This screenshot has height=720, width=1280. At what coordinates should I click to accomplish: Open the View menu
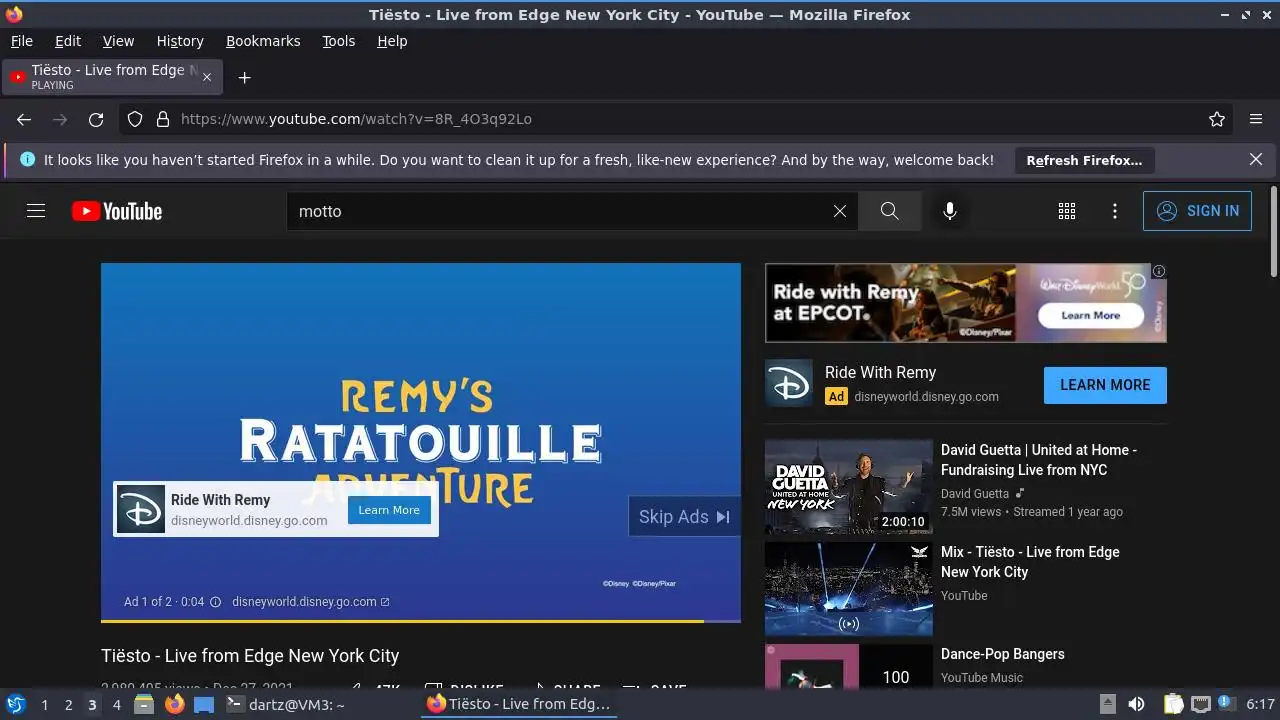pos(118,41)
